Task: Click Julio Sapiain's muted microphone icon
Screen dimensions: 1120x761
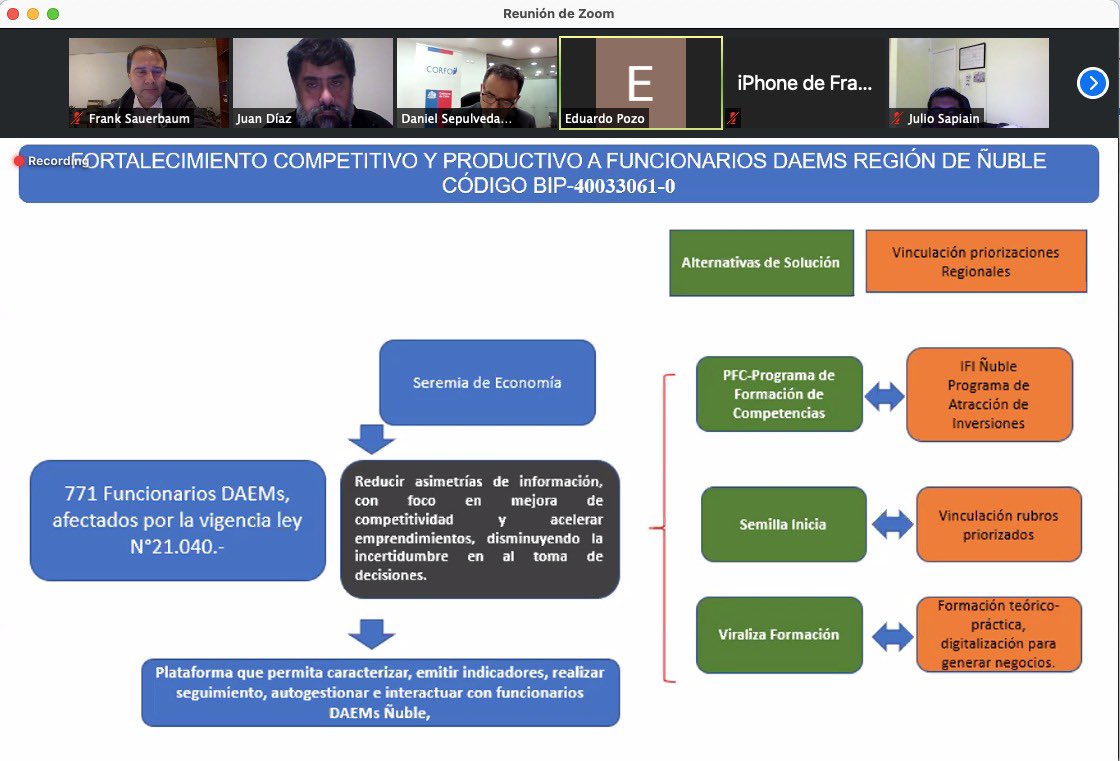Action: [x=897, y=119]
